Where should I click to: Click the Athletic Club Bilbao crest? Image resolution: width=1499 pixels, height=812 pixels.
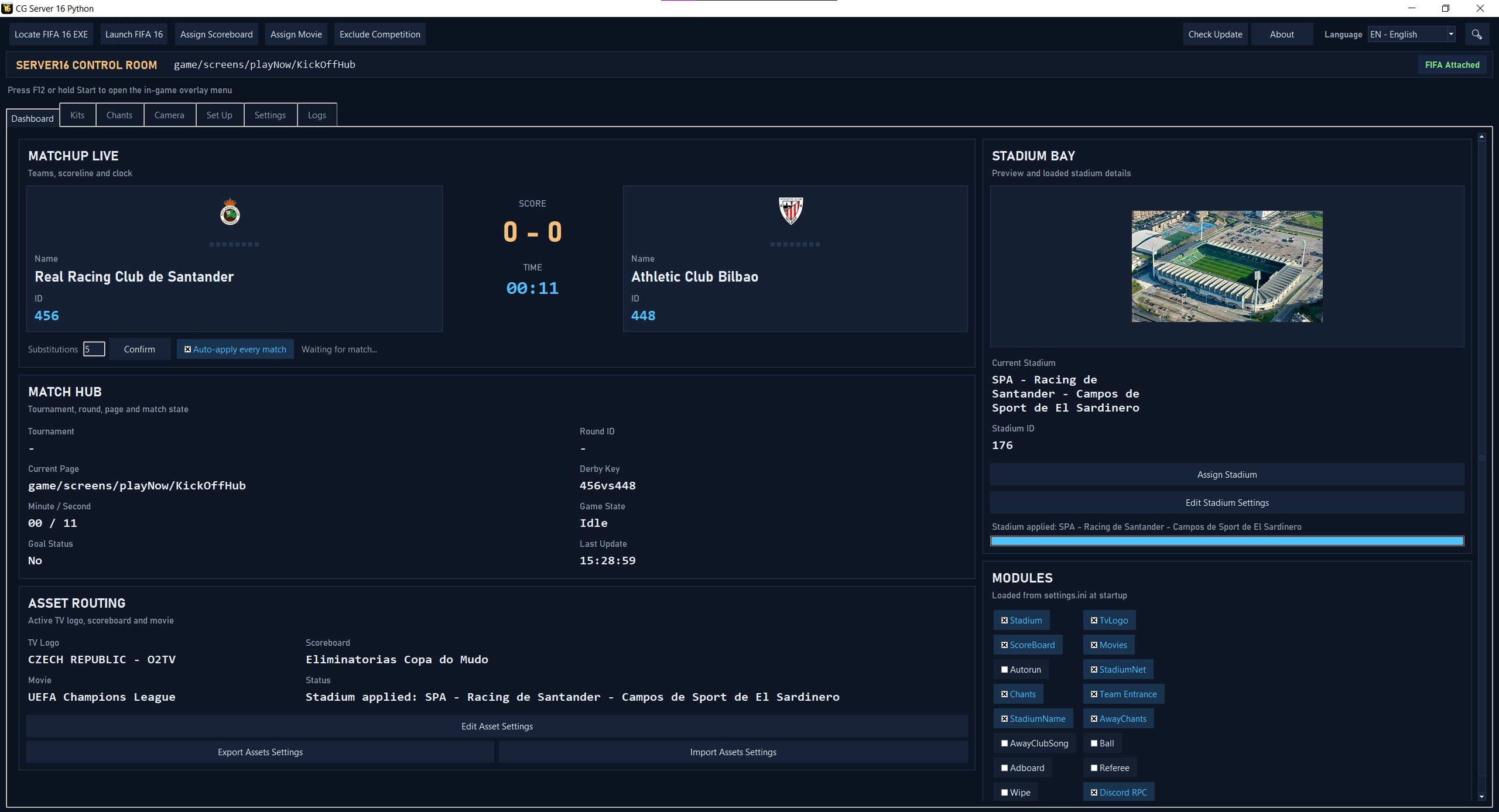(x=791, y=211)
